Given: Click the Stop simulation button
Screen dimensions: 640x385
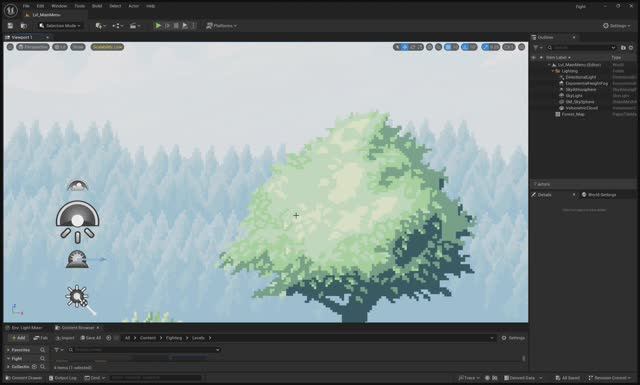Looking at the screenshot, I should coord(176,26).
